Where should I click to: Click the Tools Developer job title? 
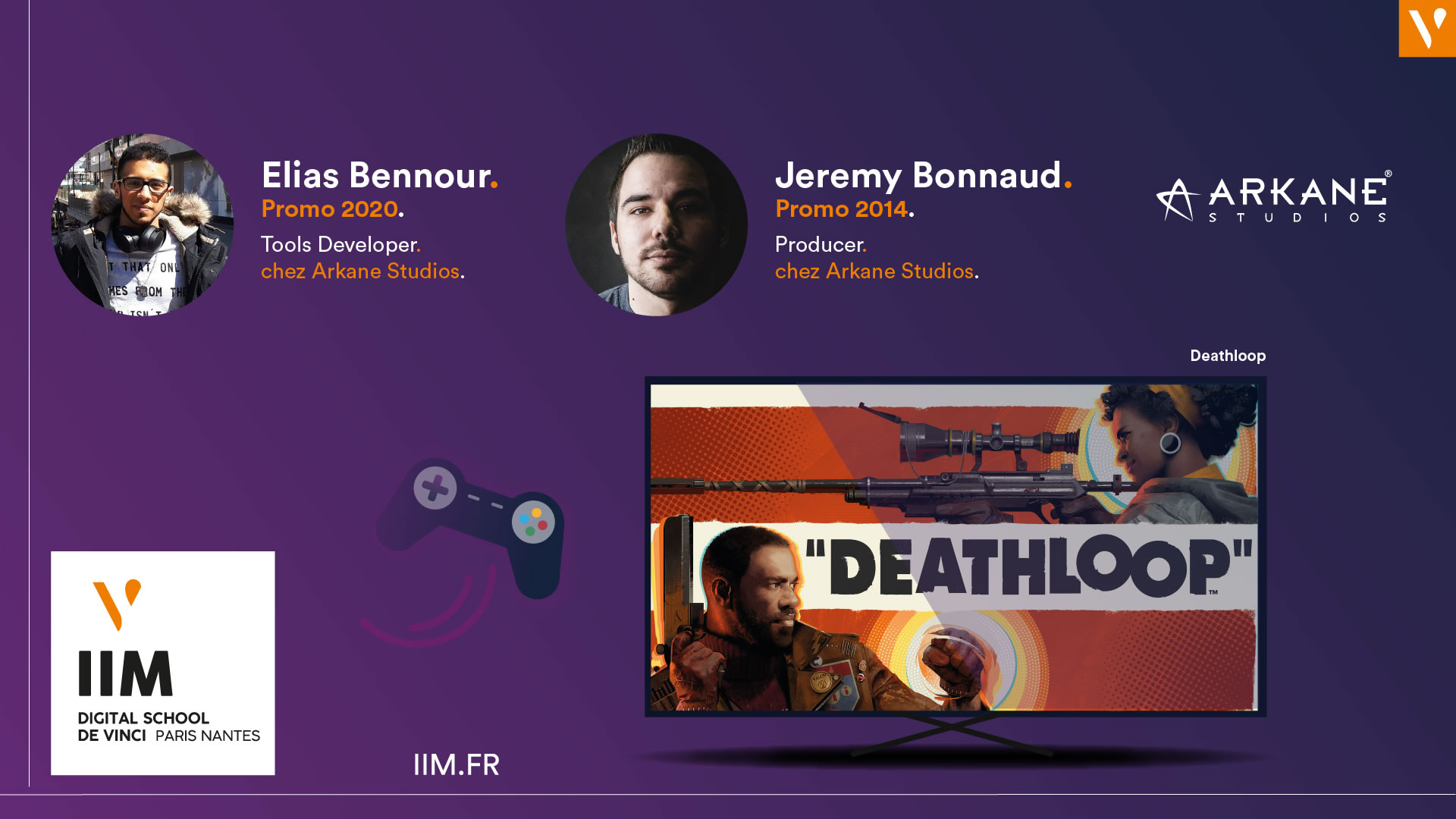pyautogui.click(x=340, y=244)
